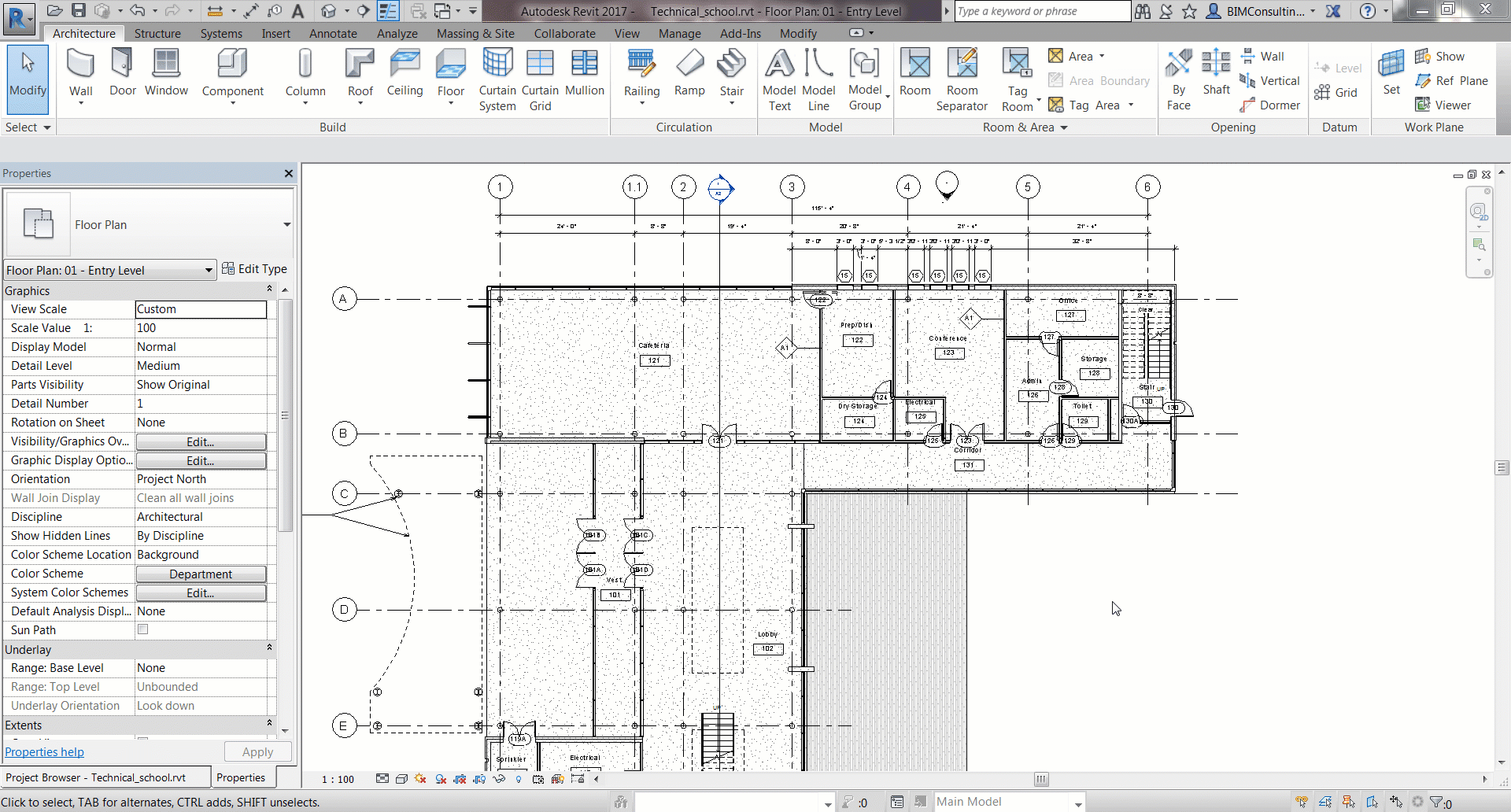Click the Ramp tool

[x=689, y=72]
